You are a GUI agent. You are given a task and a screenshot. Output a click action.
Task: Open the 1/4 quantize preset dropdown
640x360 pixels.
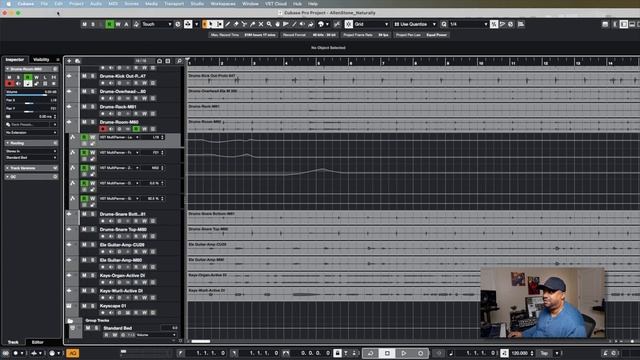click(469, 24)
